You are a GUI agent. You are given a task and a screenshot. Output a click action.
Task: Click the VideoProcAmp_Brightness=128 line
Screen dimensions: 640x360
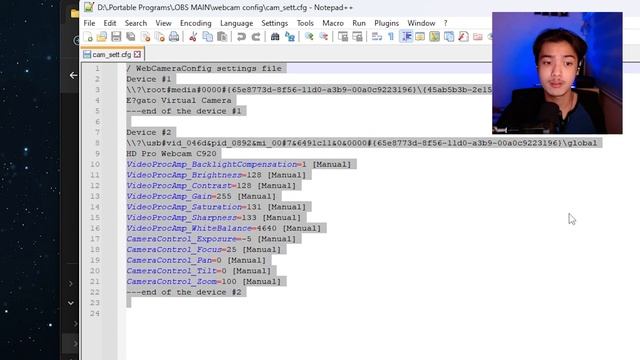(216, 175)
